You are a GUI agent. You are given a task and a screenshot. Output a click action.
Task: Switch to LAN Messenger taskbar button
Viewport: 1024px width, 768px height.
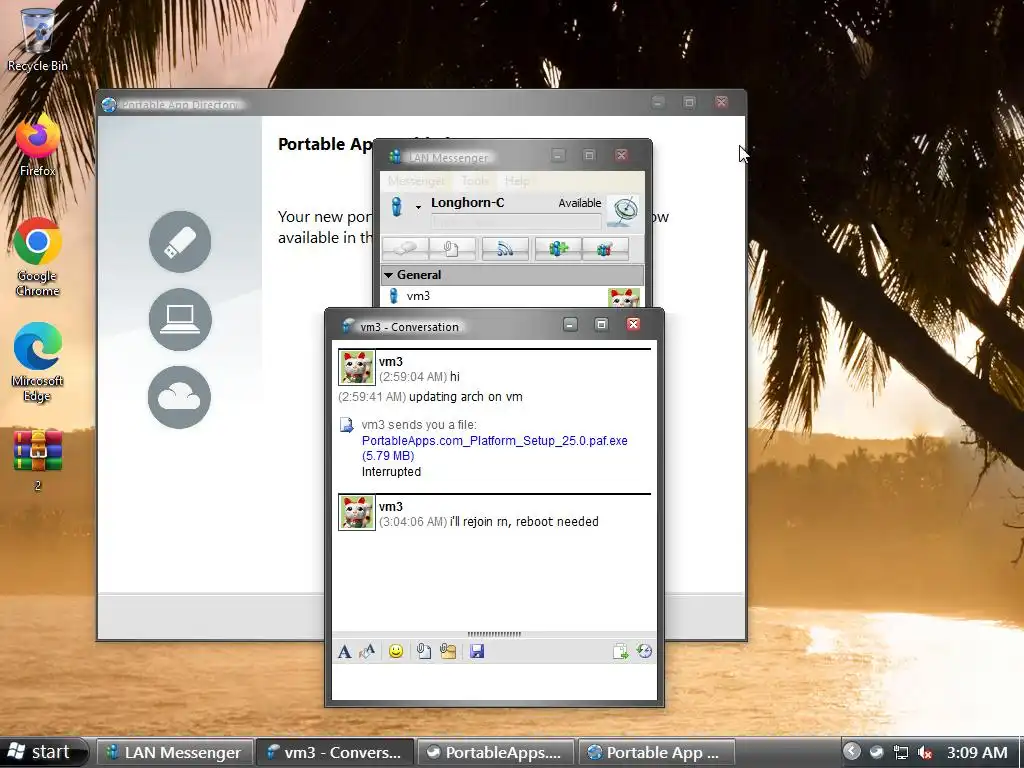(174, 752)
